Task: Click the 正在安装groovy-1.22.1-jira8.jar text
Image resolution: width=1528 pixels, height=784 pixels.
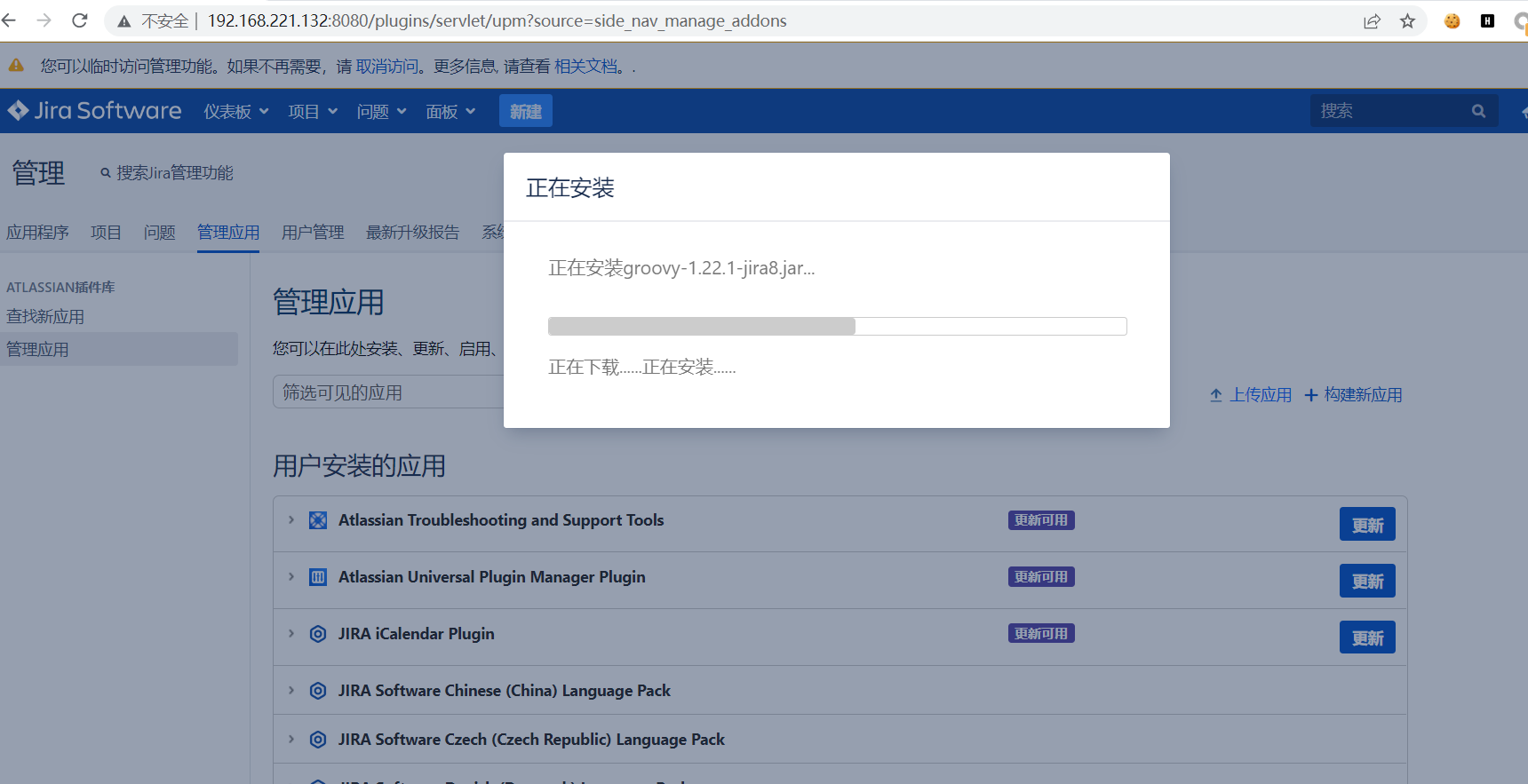Action: pyautogui.click(x=681, y=268)
